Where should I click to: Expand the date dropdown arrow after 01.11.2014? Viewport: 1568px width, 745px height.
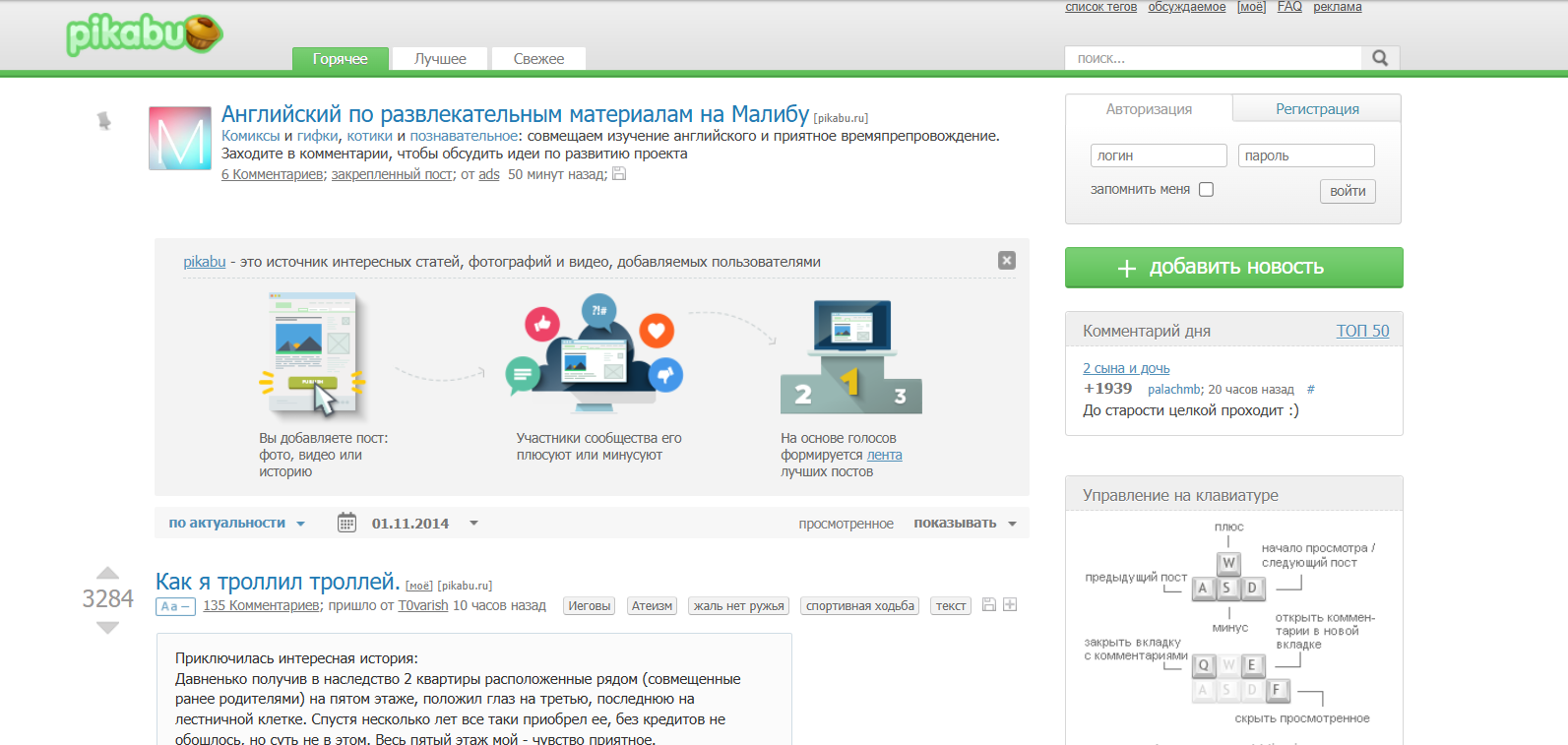(473, 524)
